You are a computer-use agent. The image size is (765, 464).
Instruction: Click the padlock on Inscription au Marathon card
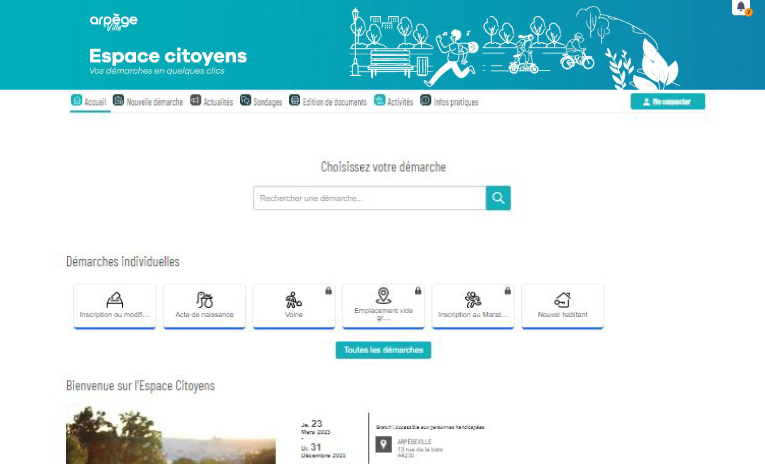[x=508, y=291]
